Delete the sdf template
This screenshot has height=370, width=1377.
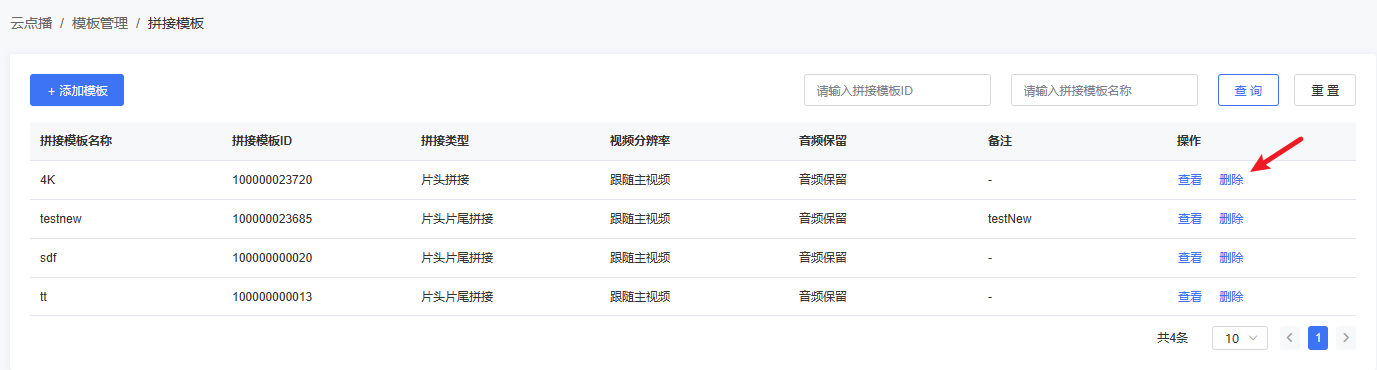tap(1231, 258)
